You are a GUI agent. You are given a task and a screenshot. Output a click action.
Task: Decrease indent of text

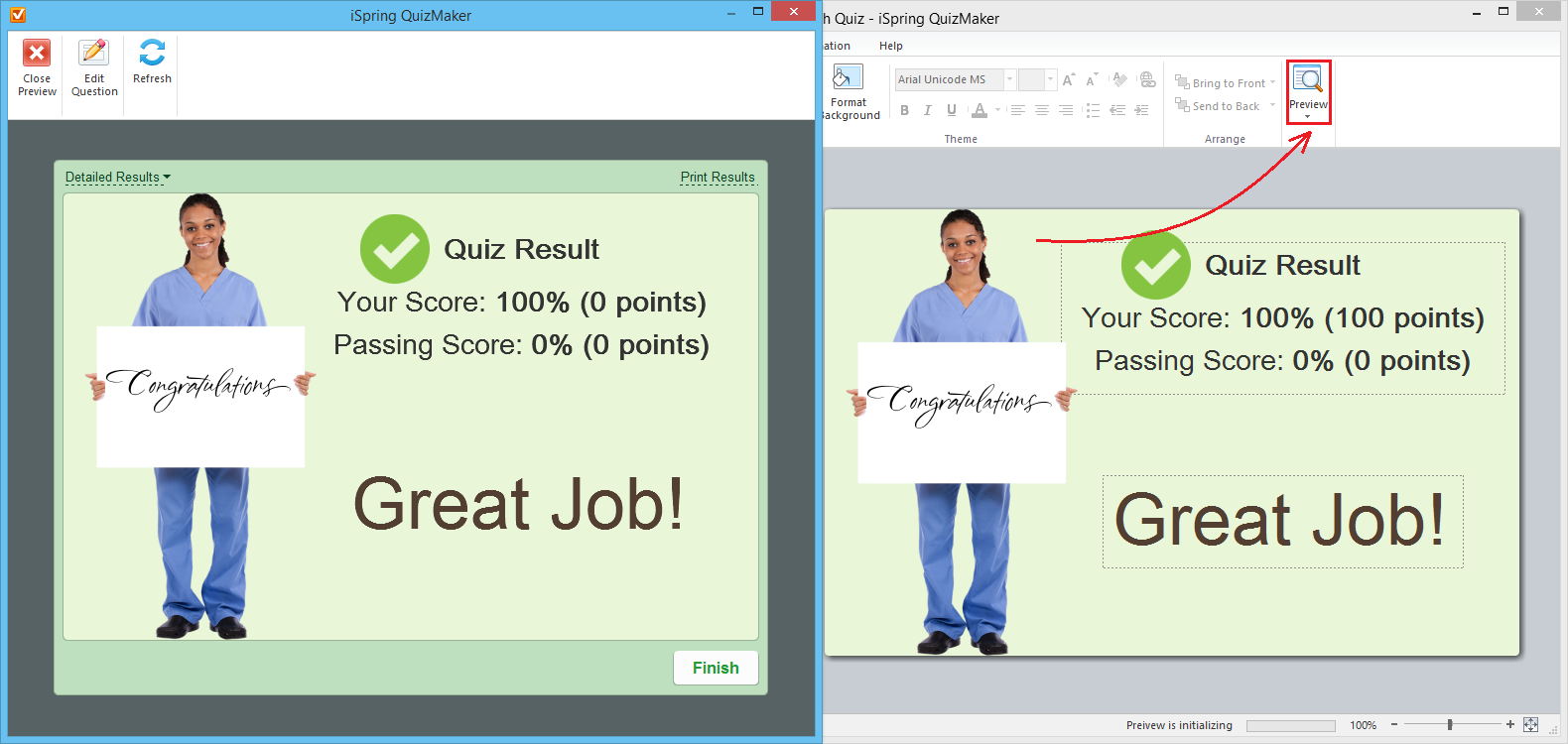[x=1117, y=110]
